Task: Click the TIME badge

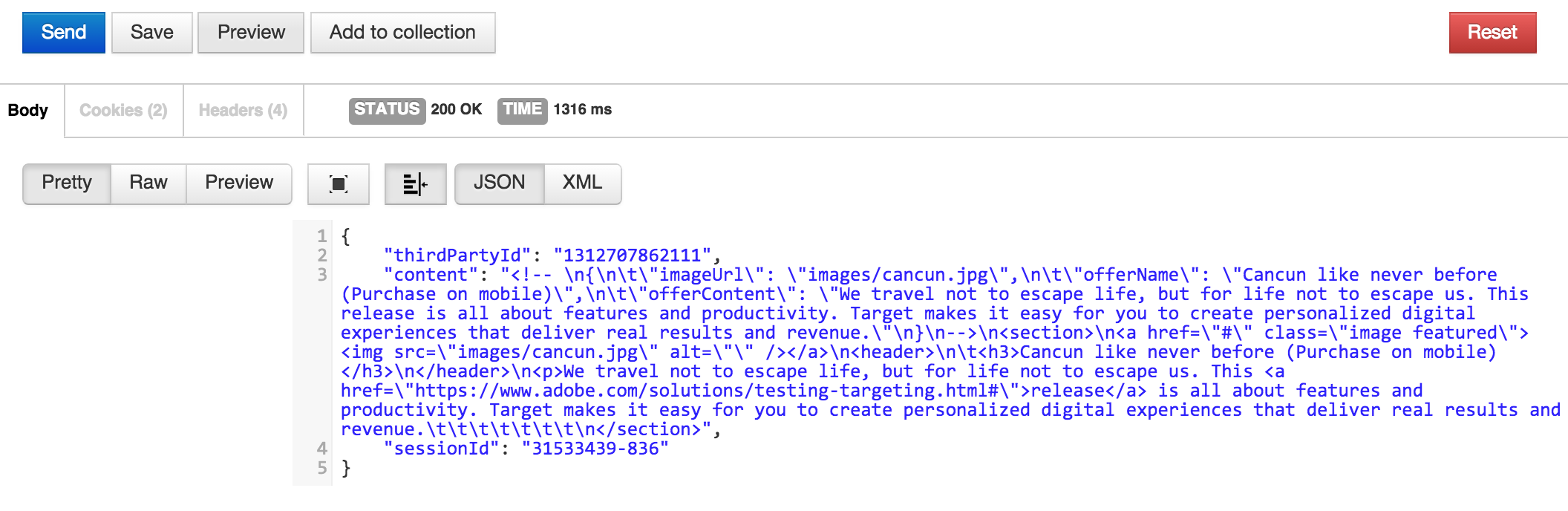Action: point(522,110)
